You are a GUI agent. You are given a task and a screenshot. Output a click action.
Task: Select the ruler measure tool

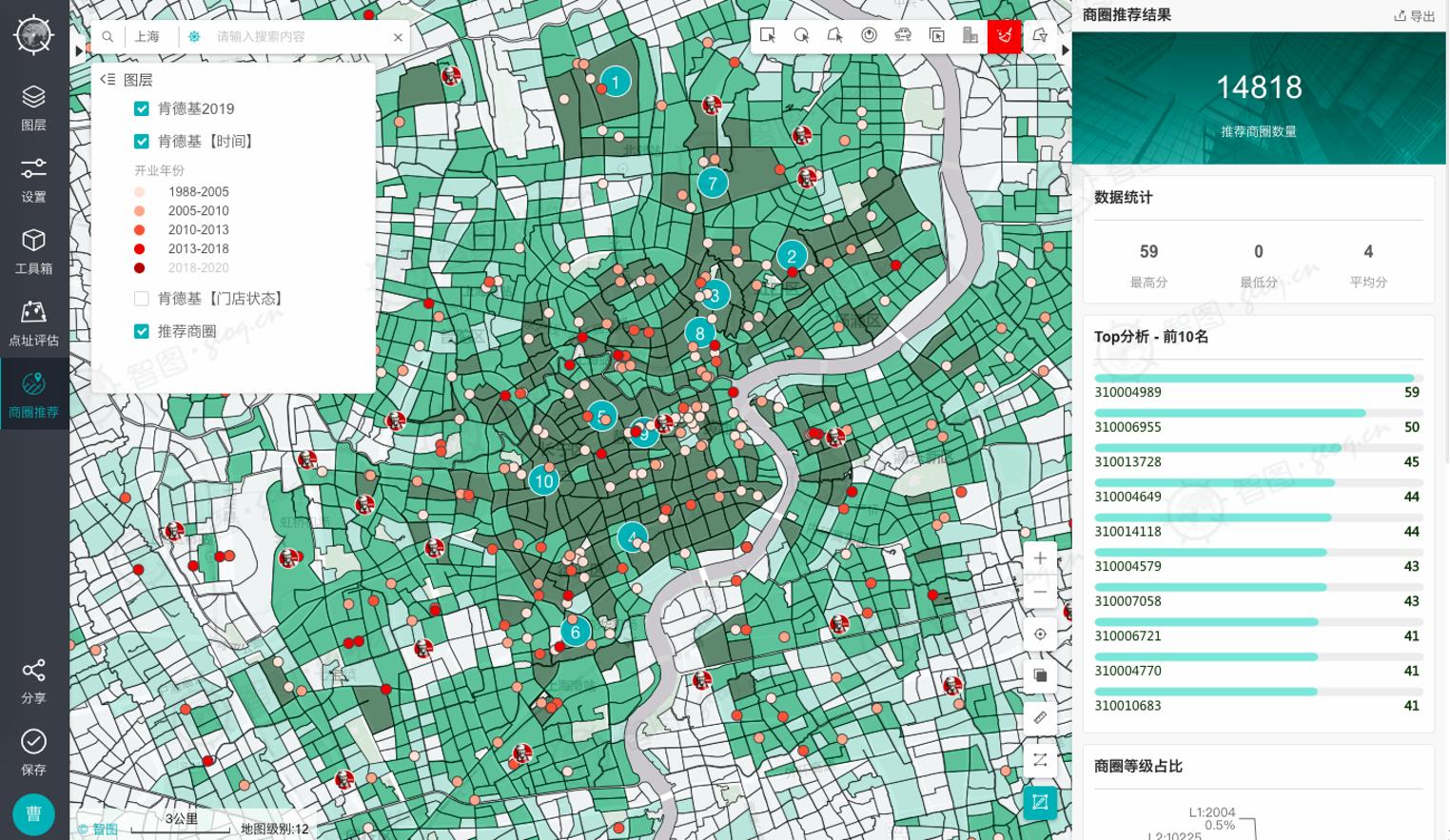pyautogui.click(x=1040, y=718)
